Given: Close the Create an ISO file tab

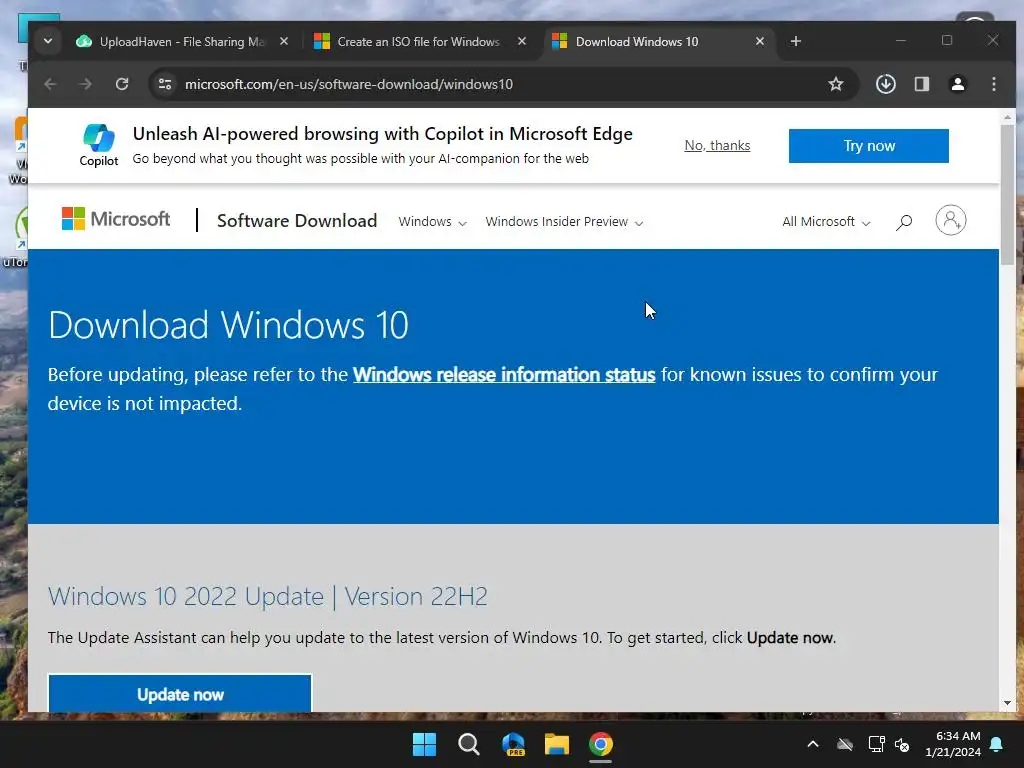Looking at the screenshot, I should tap(522, 41).
